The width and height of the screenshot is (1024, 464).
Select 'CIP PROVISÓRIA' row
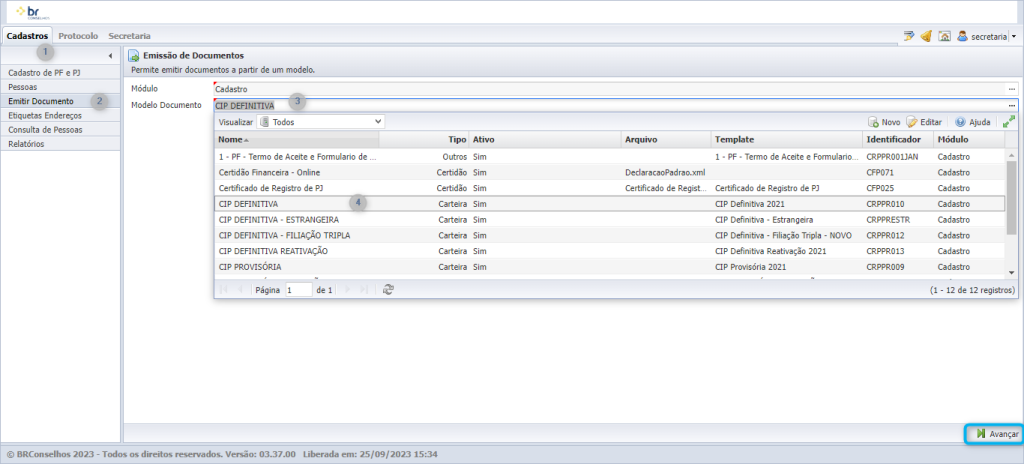610,267
